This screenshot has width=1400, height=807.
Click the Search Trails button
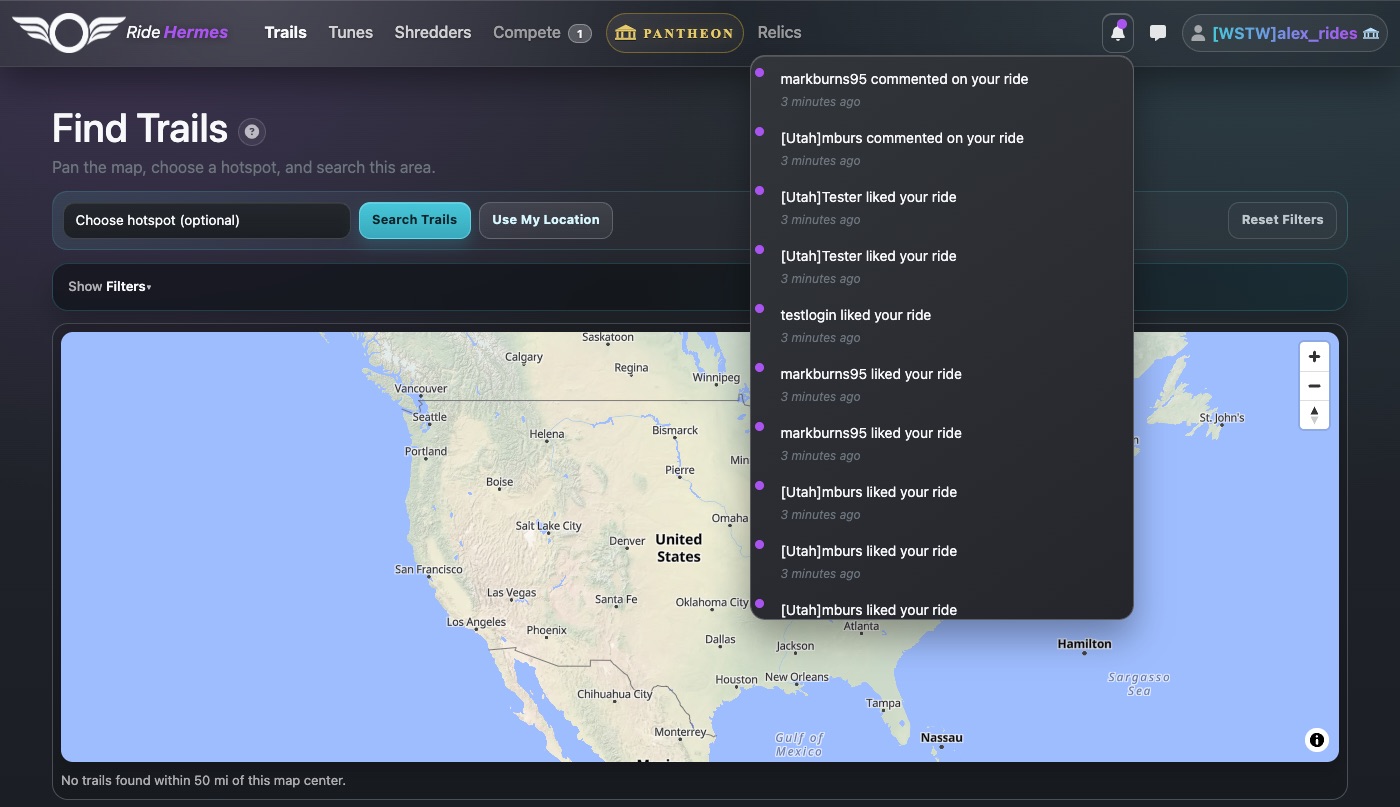pyautogui.click(x=414, y=220)
